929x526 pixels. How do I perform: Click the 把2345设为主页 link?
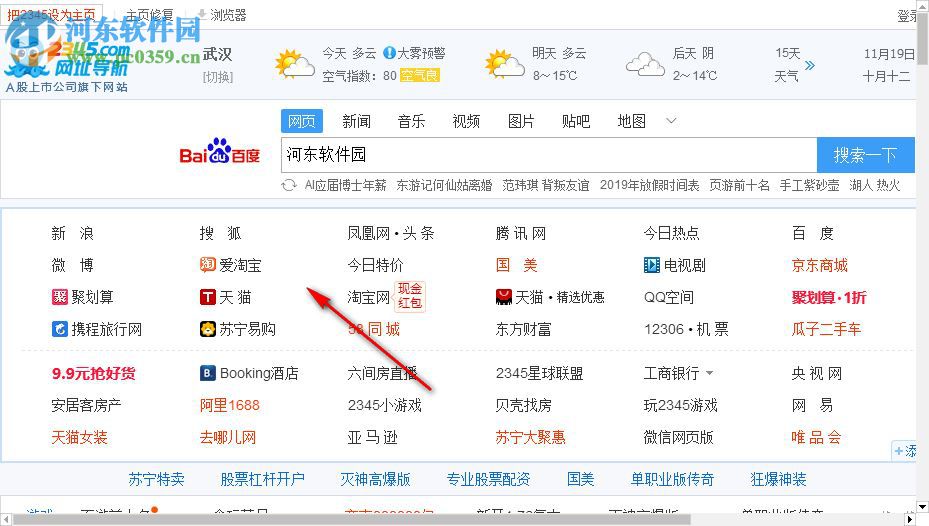pyautogui.click(x=51, y=15)
